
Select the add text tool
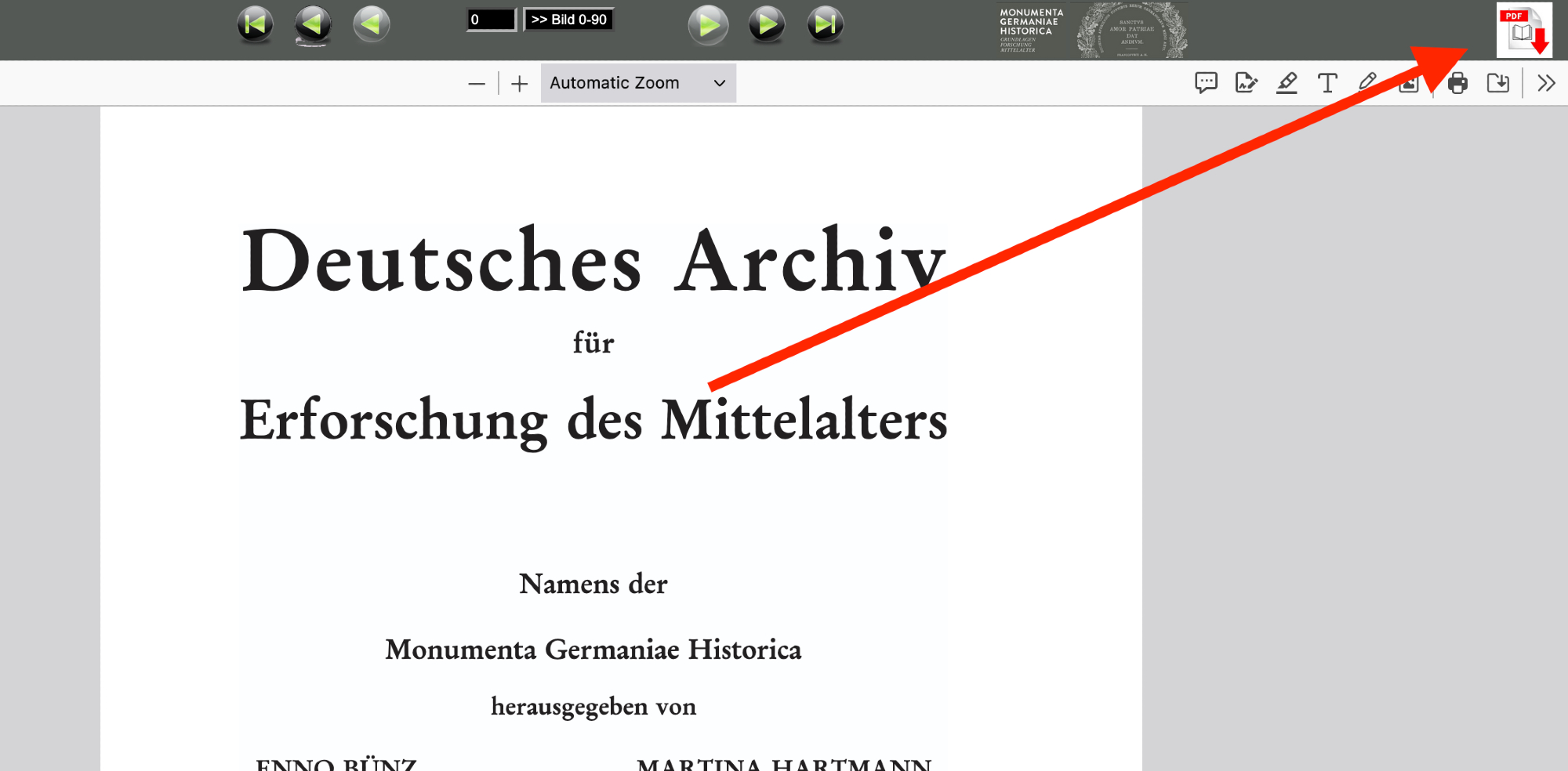1327,83
